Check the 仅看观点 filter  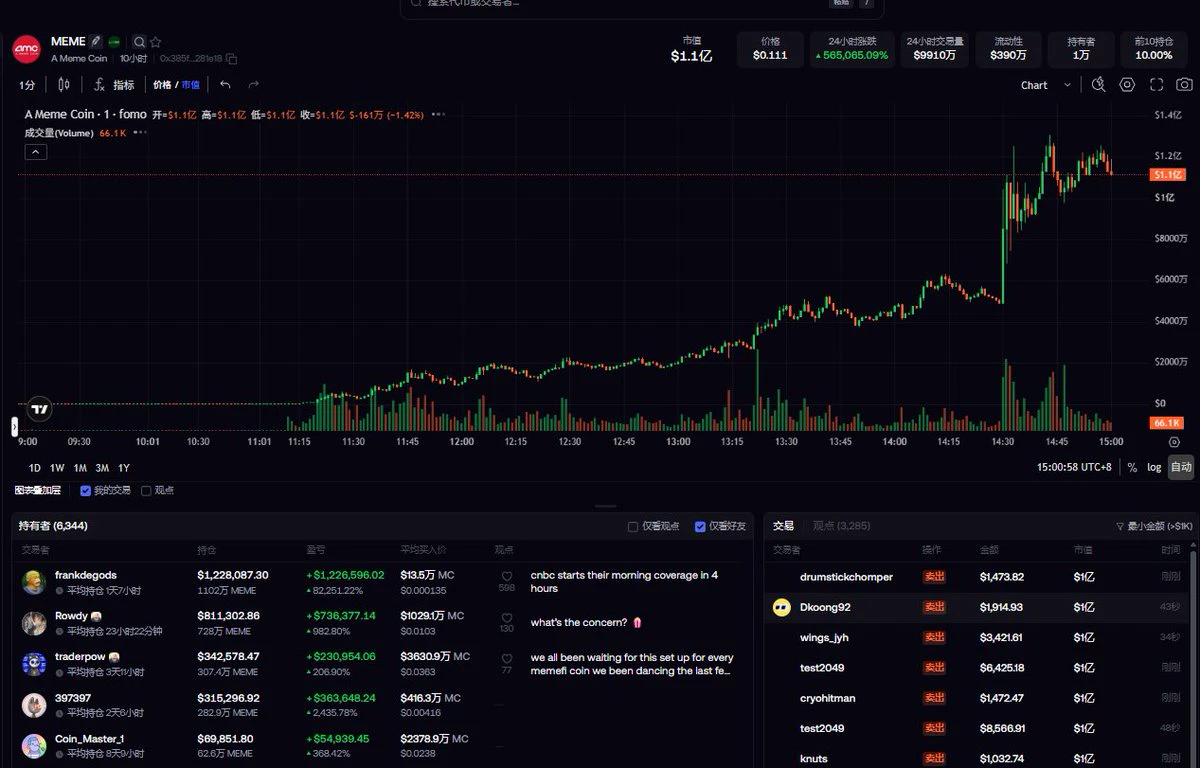[633, 527]
